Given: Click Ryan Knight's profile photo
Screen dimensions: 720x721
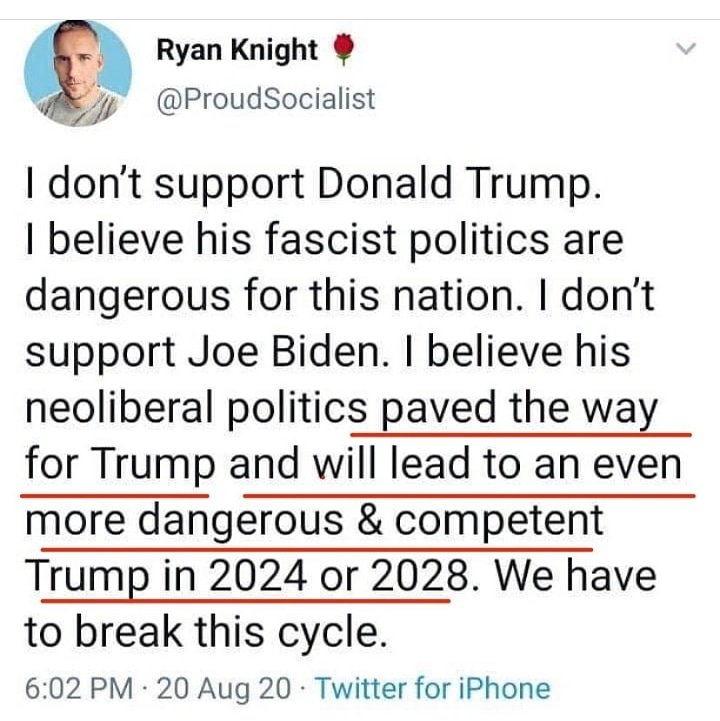Looking at the screenshot, I should (x=77, y=74).
